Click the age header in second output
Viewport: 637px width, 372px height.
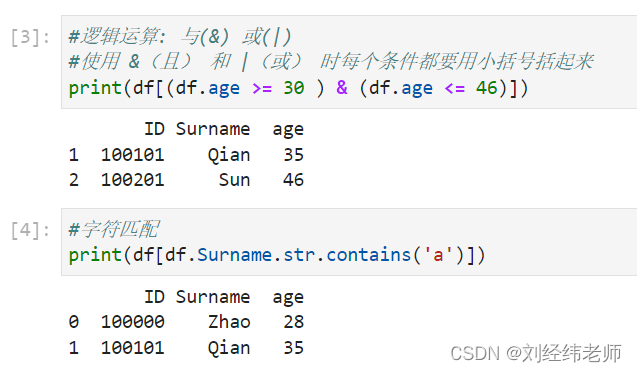288,298
